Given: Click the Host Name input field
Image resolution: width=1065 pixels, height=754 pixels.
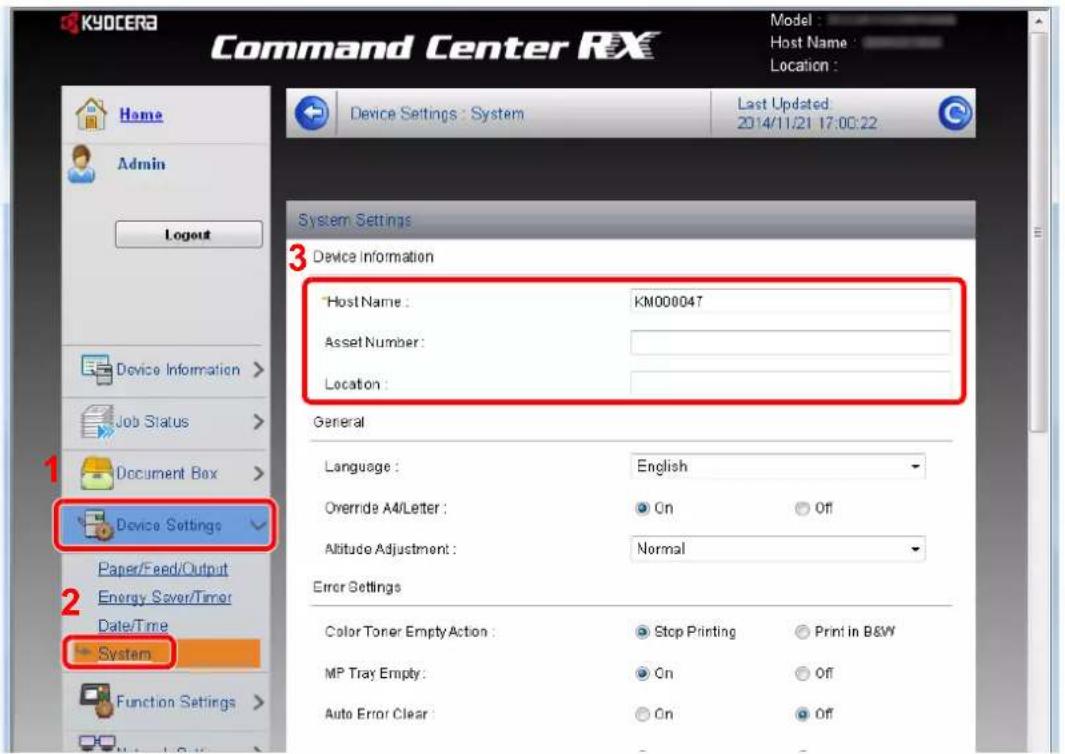Looking at the screenshot, I should point(791,302).
